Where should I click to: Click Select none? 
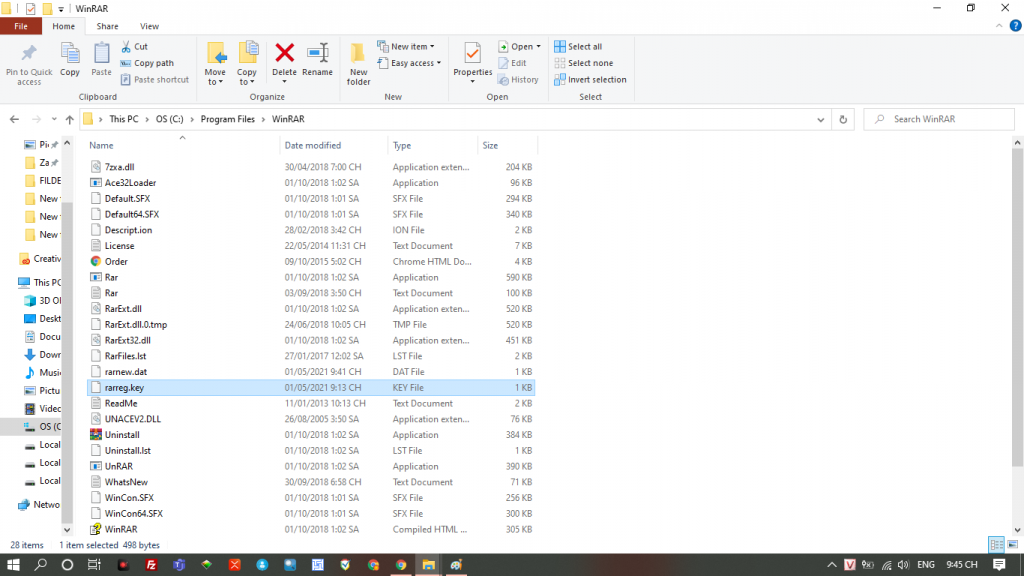click(583, 63)
